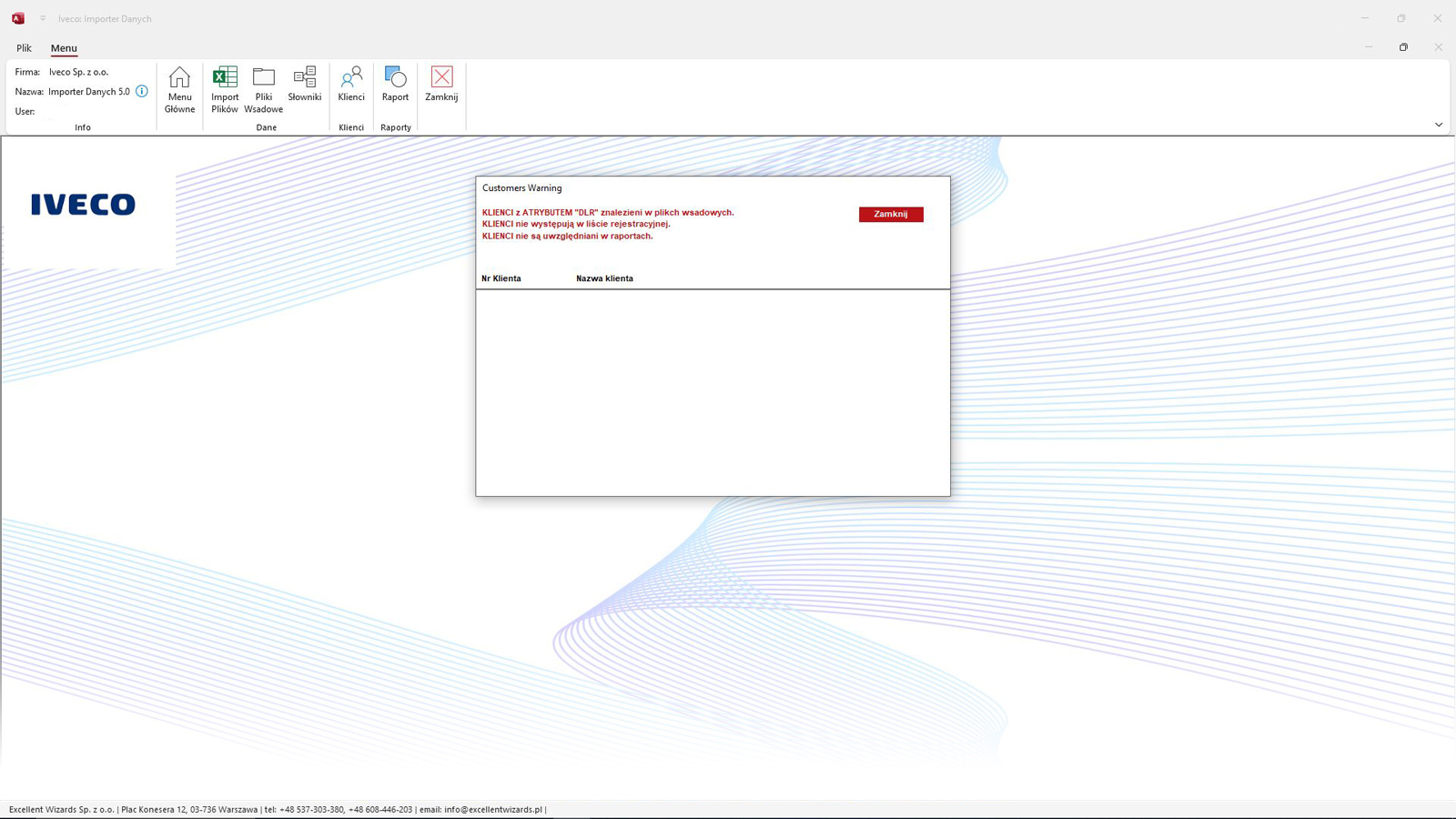Click the IVECO logo
This screenshot has height=819, width=1456.
tap(83, 205)
